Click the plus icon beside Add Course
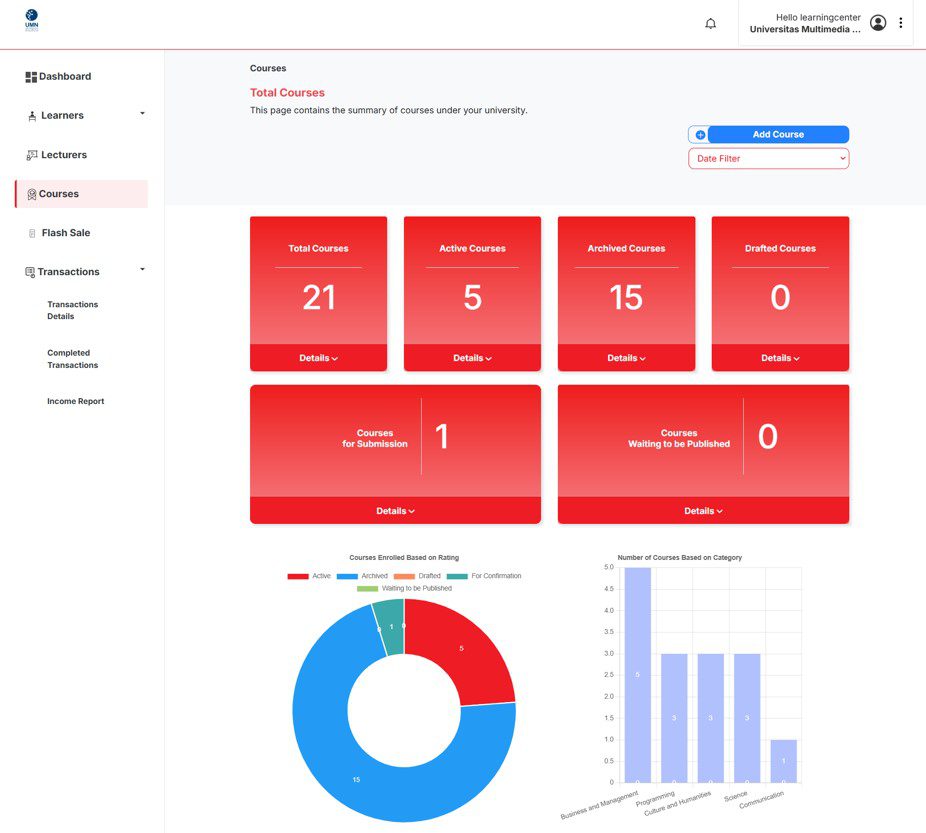Viewport: 926px width, 833px height. pyautogui.click(x=700, y=135)
